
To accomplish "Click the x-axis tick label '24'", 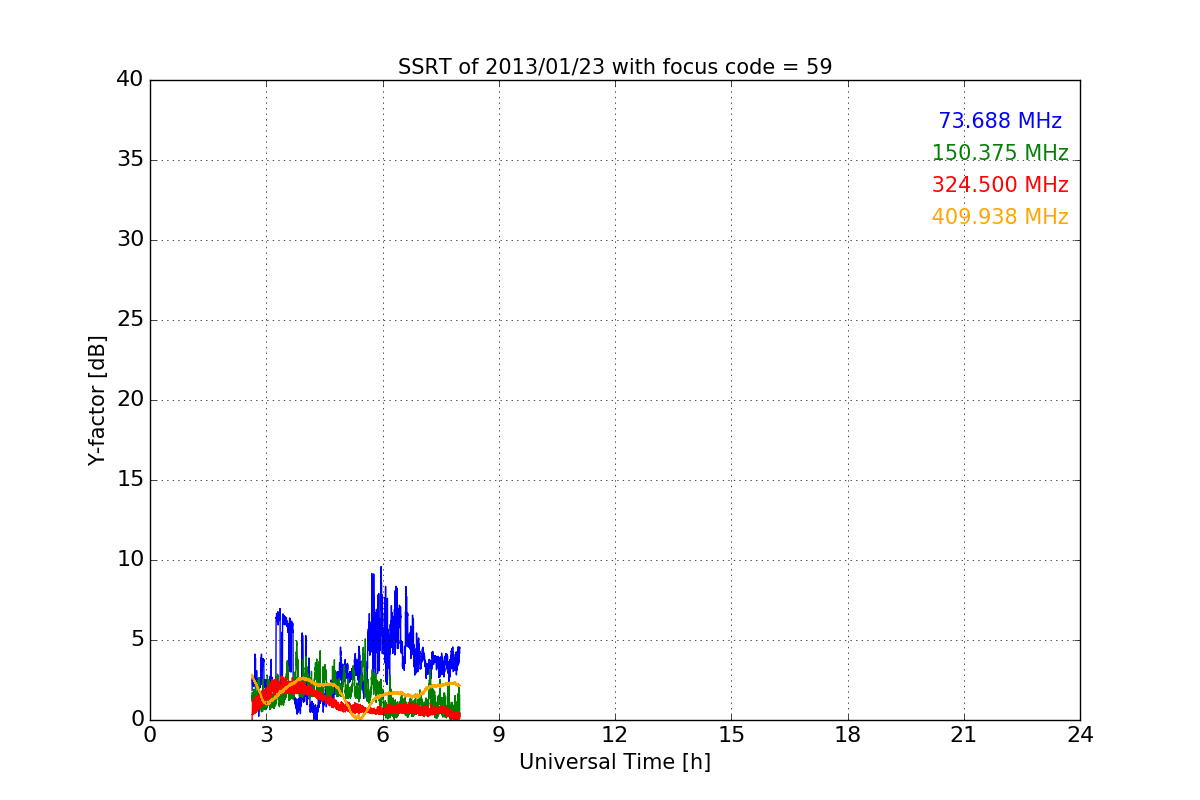I will coord(1080,735).
